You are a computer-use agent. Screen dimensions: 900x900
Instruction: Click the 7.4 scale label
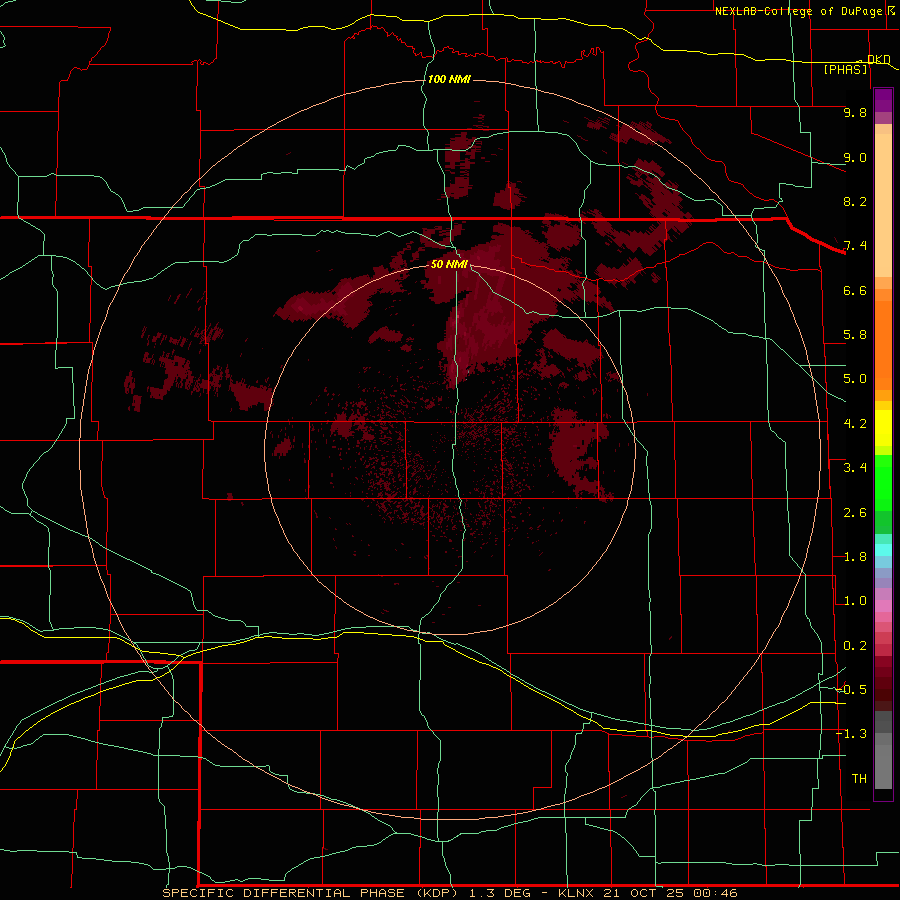855,246
